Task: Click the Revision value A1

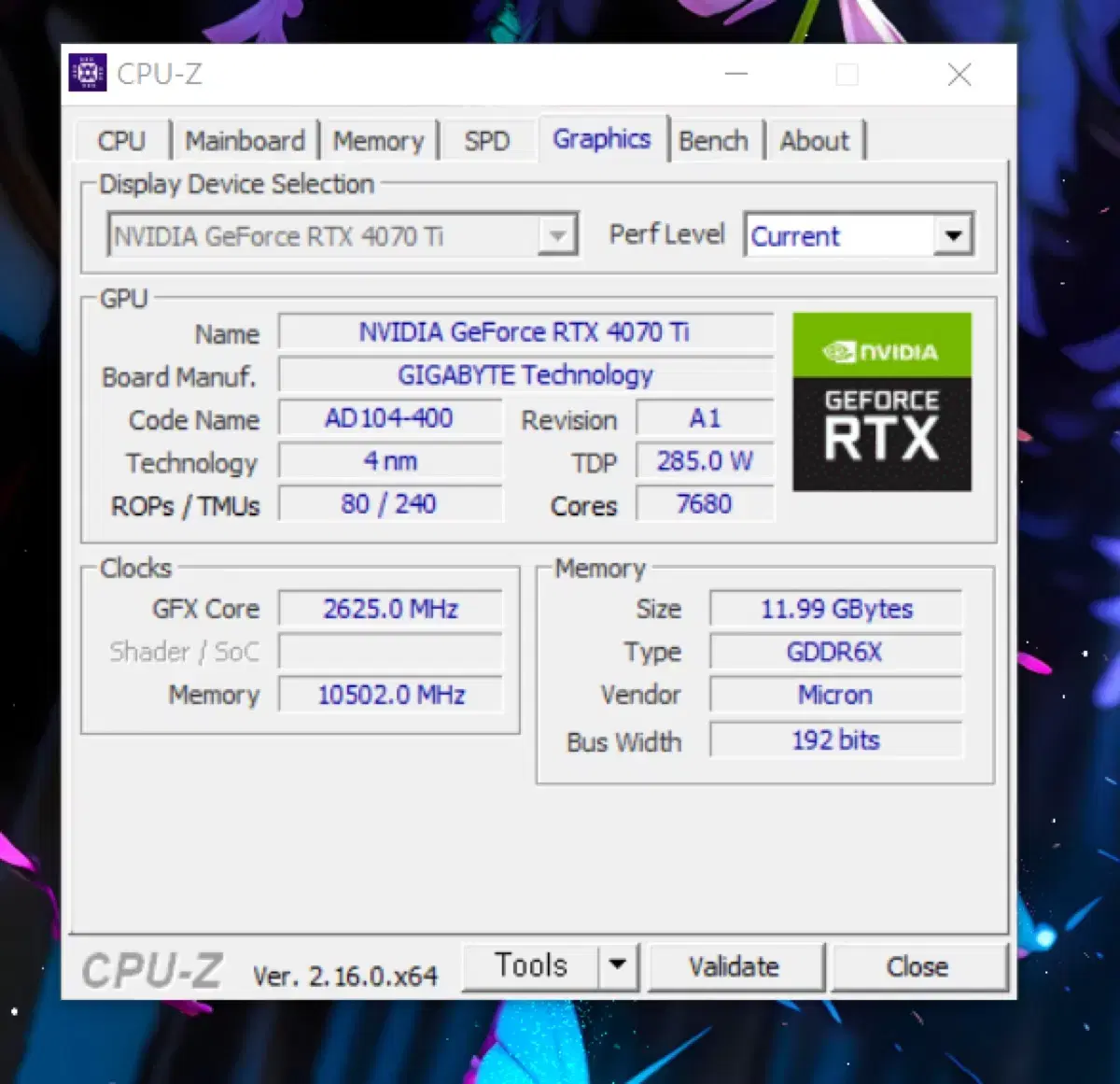Action: 705,418
